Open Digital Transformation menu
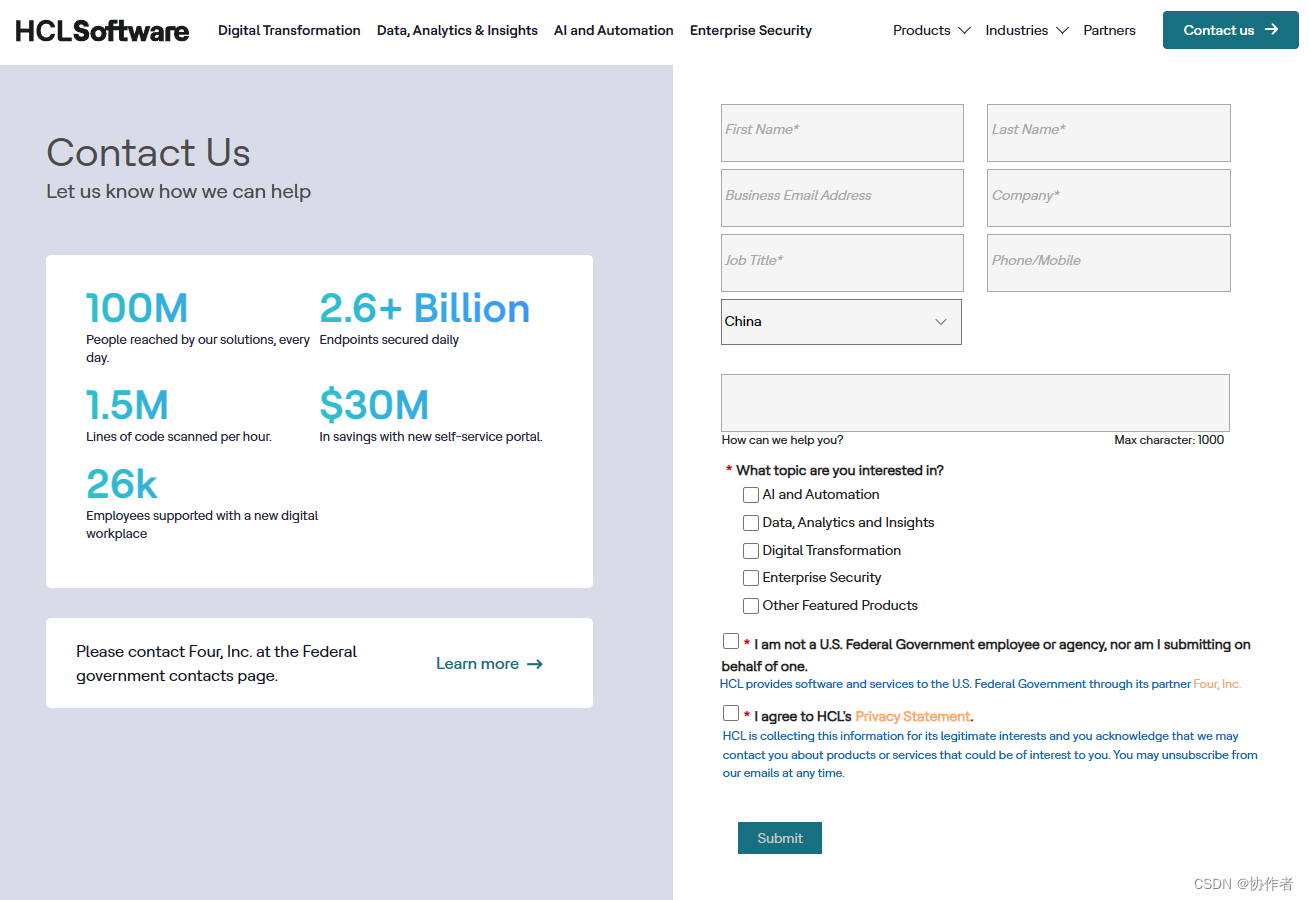 289,30
